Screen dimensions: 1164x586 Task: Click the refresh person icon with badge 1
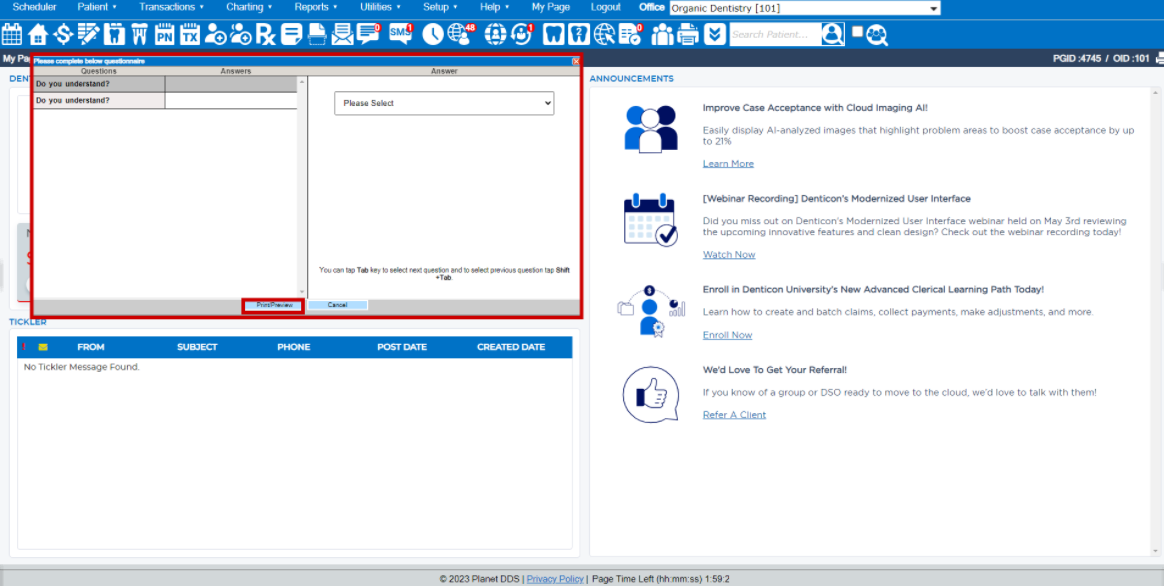tap(522, 34)
